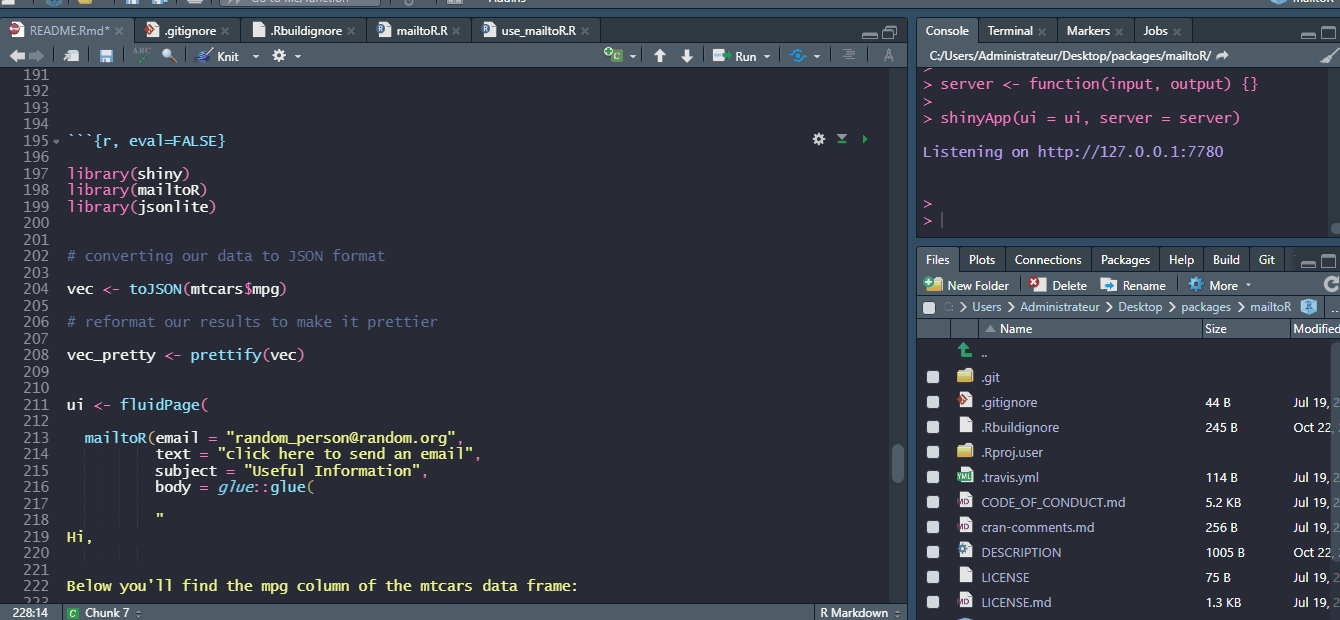Jump to next chunk arrow
The image size is (1340, 620).
(687, 56)
